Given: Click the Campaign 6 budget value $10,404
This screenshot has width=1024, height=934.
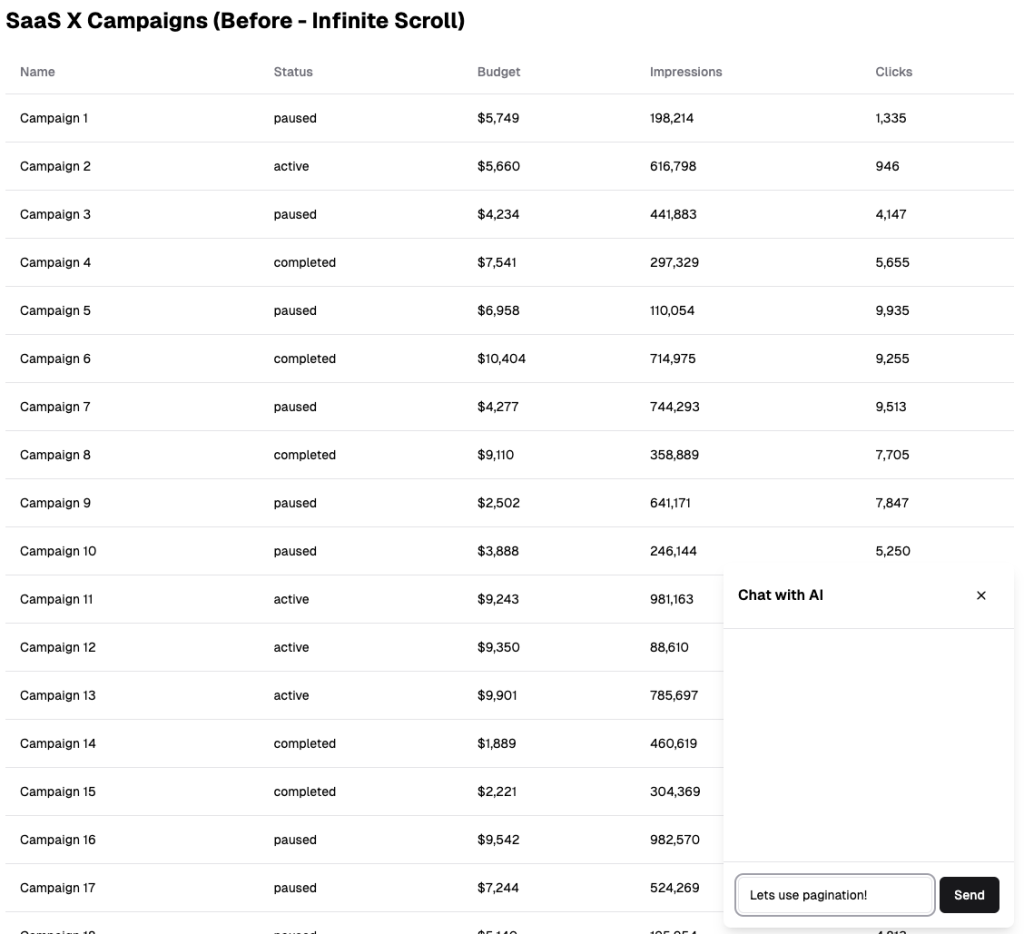Looking at the screenshot, I should (501, 359).
